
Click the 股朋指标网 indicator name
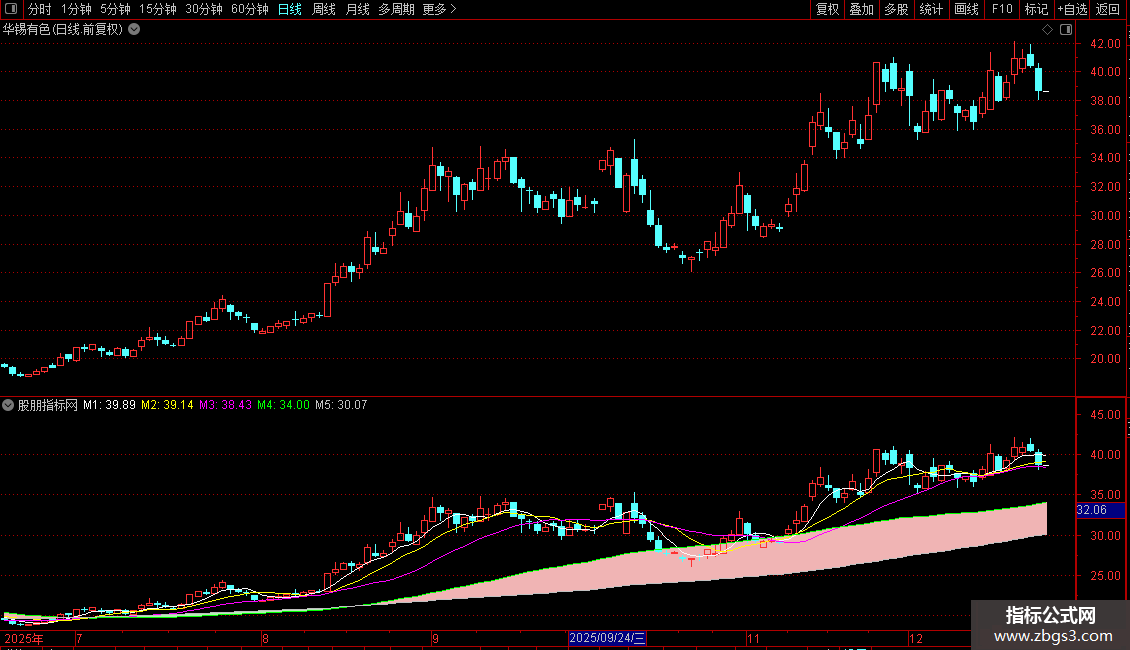[48, 405]
